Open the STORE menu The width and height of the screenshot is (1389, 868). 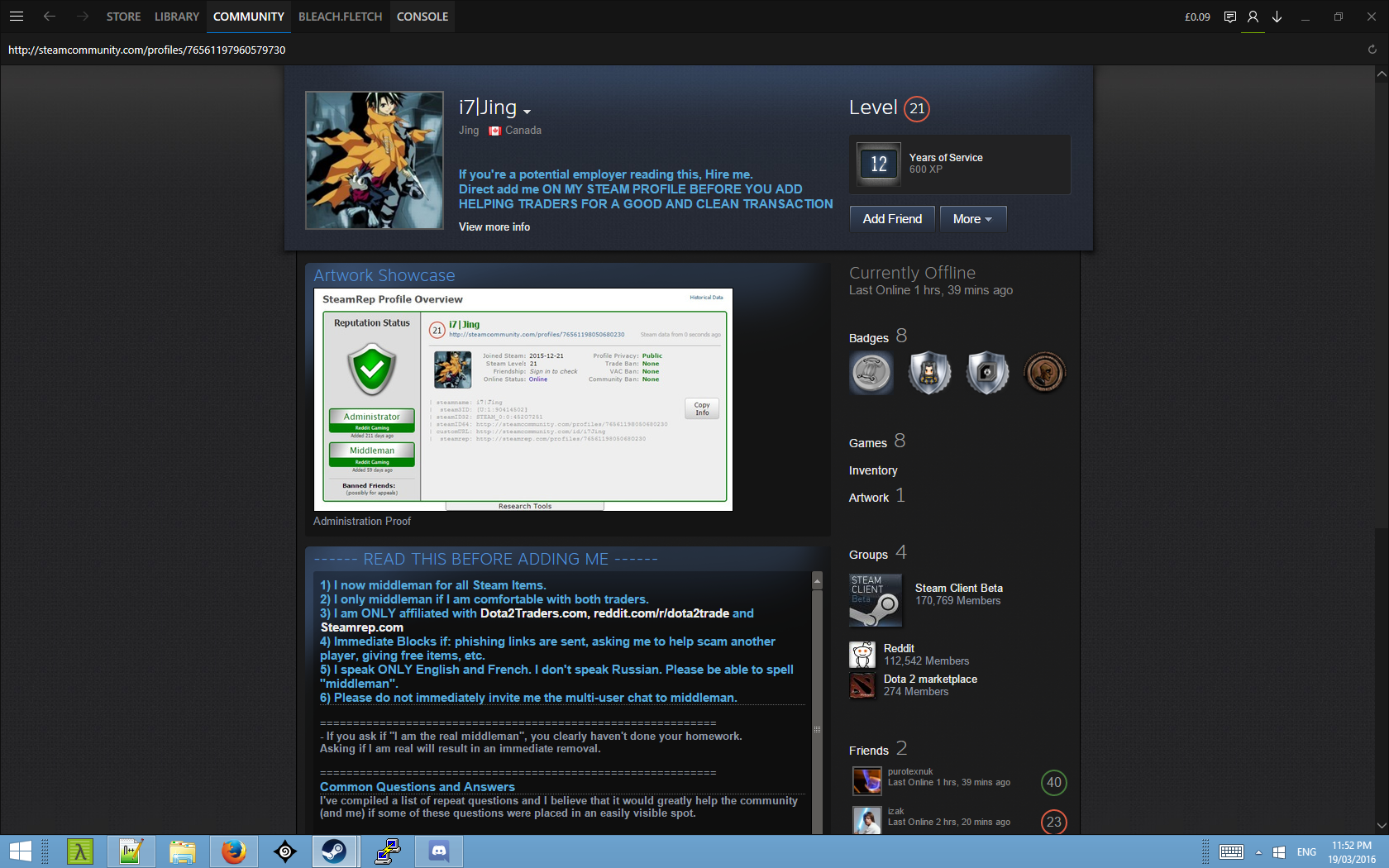tap(123, 17)
